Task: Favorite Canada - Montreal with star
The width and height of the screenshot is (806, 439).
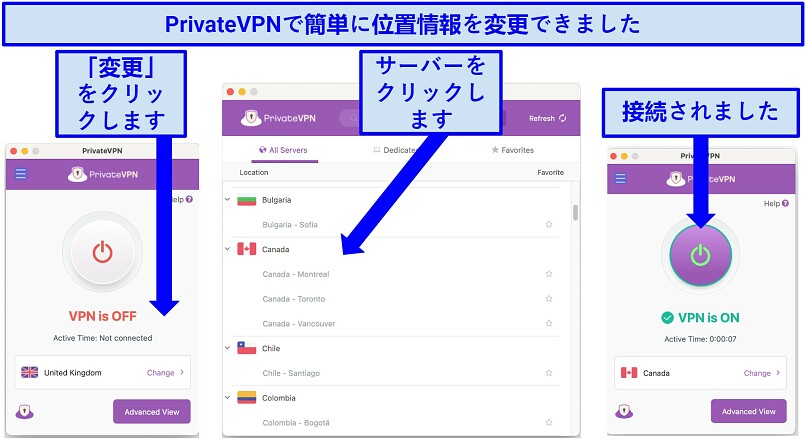Action: [x=548, y=273]
